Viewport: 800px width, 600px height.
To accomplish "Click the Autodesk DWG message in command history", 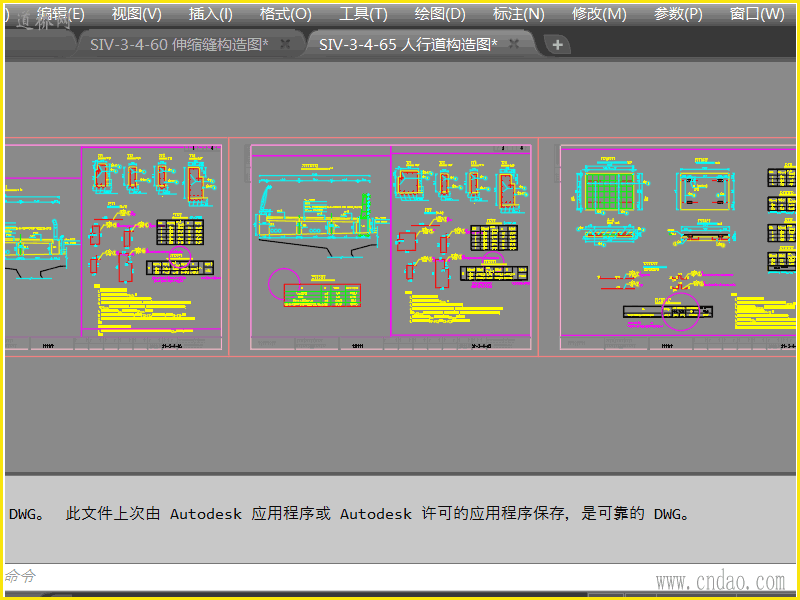I will point(349,514).
